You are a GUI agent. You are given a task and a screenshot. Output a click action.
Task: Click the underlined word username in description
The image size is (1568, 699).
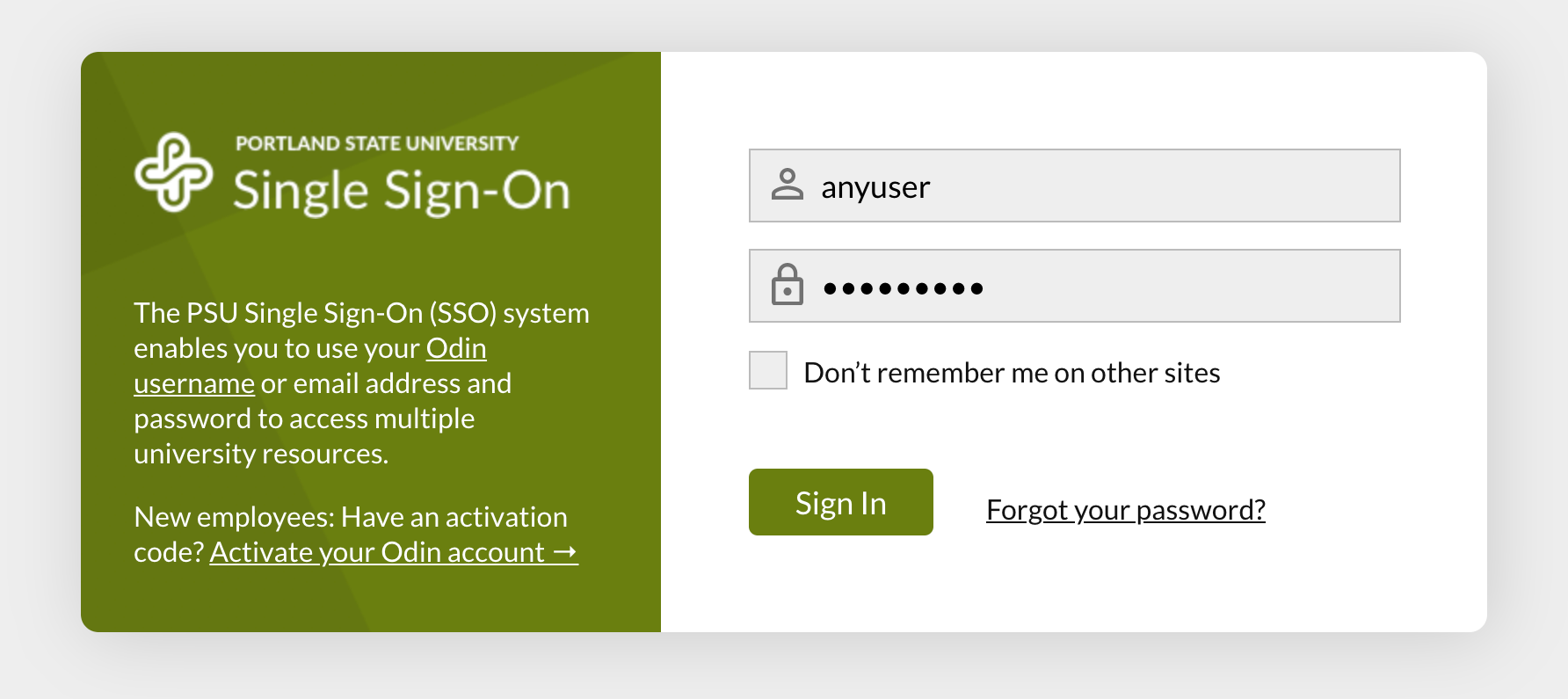(194, 384)
